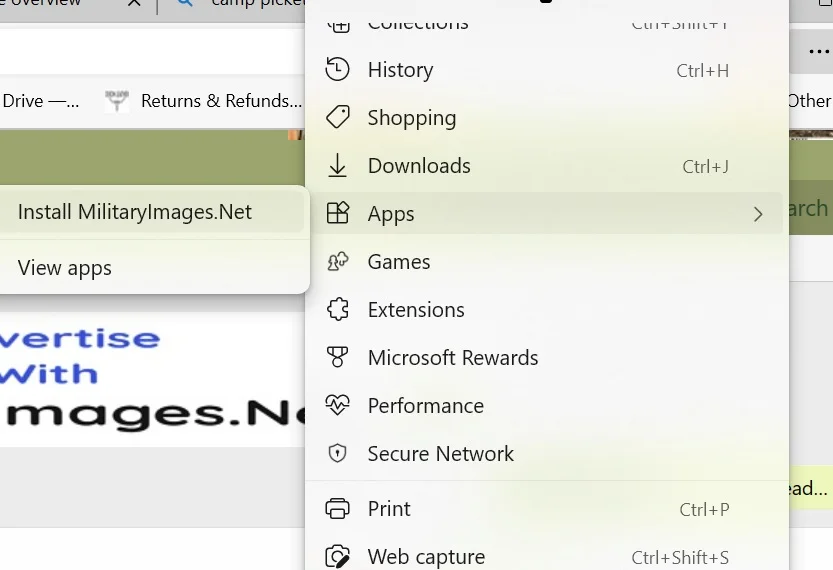
Task: Select Shopping menu entry
Action: tap(547, 117)
